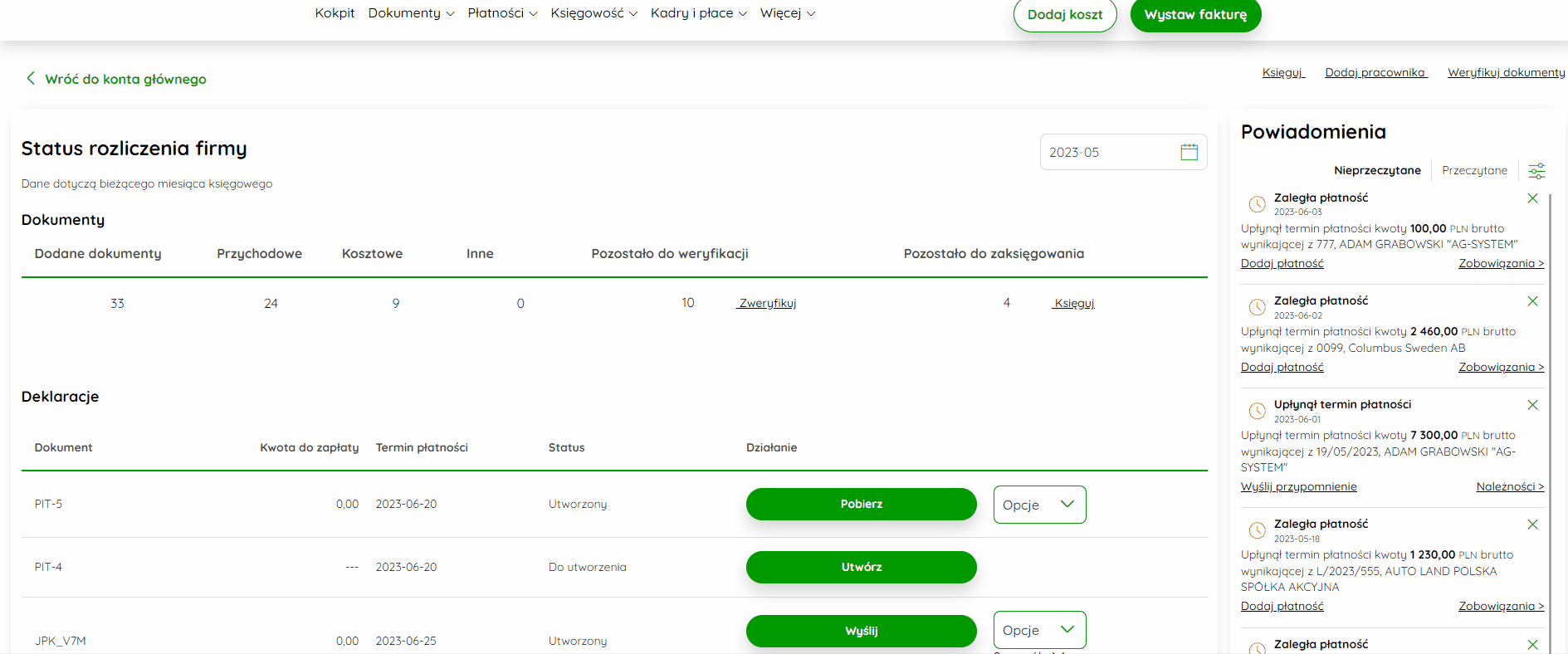The height and width of the screenshot is (654, 1568).
Task: Open the Księgowość menu
Action: pos(593,13)
